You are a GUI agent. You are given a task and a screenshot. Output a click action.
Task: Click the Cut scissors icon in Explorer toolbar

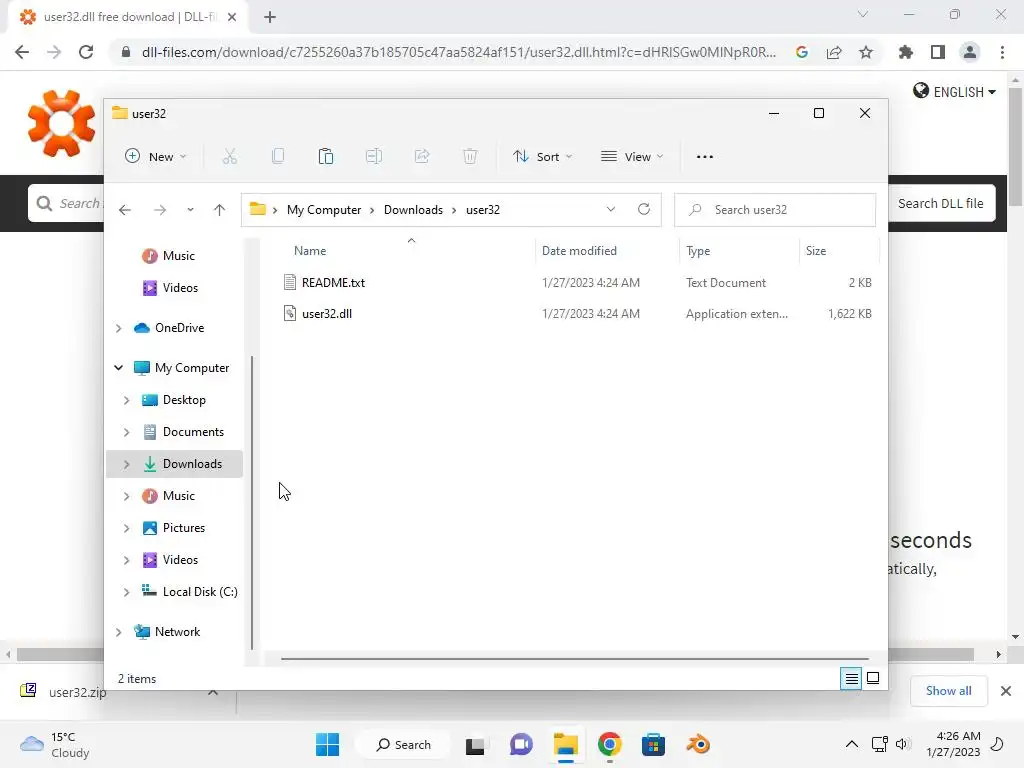tap(229, 157)
